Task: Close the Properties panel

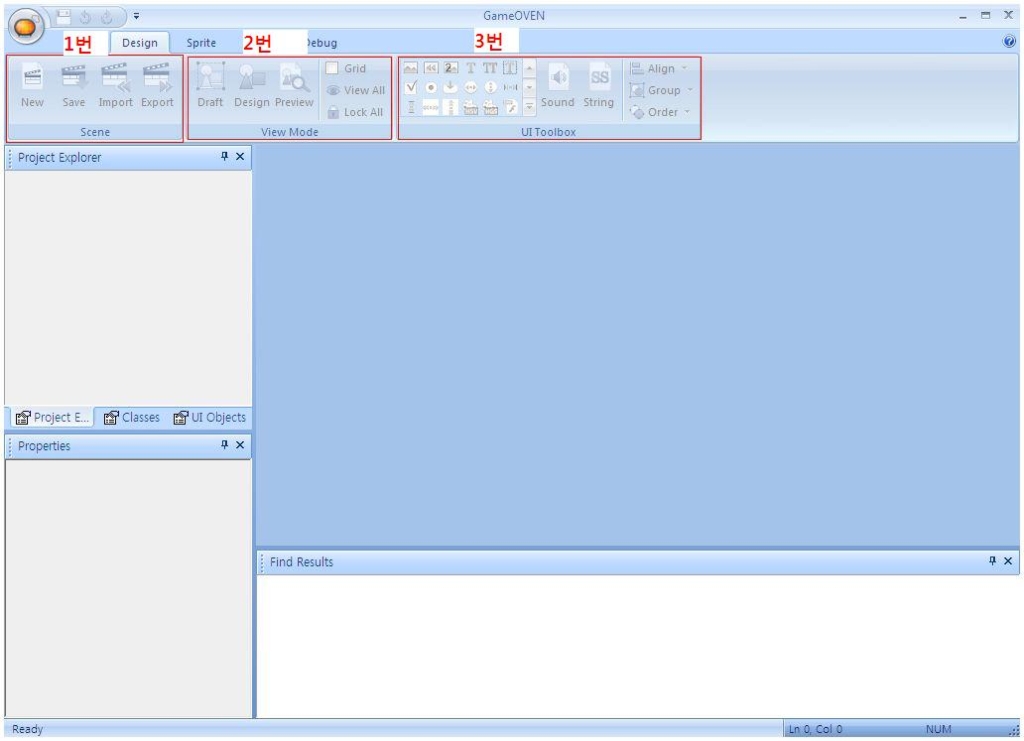Action: pyautogui.click(x=240, y=445)
